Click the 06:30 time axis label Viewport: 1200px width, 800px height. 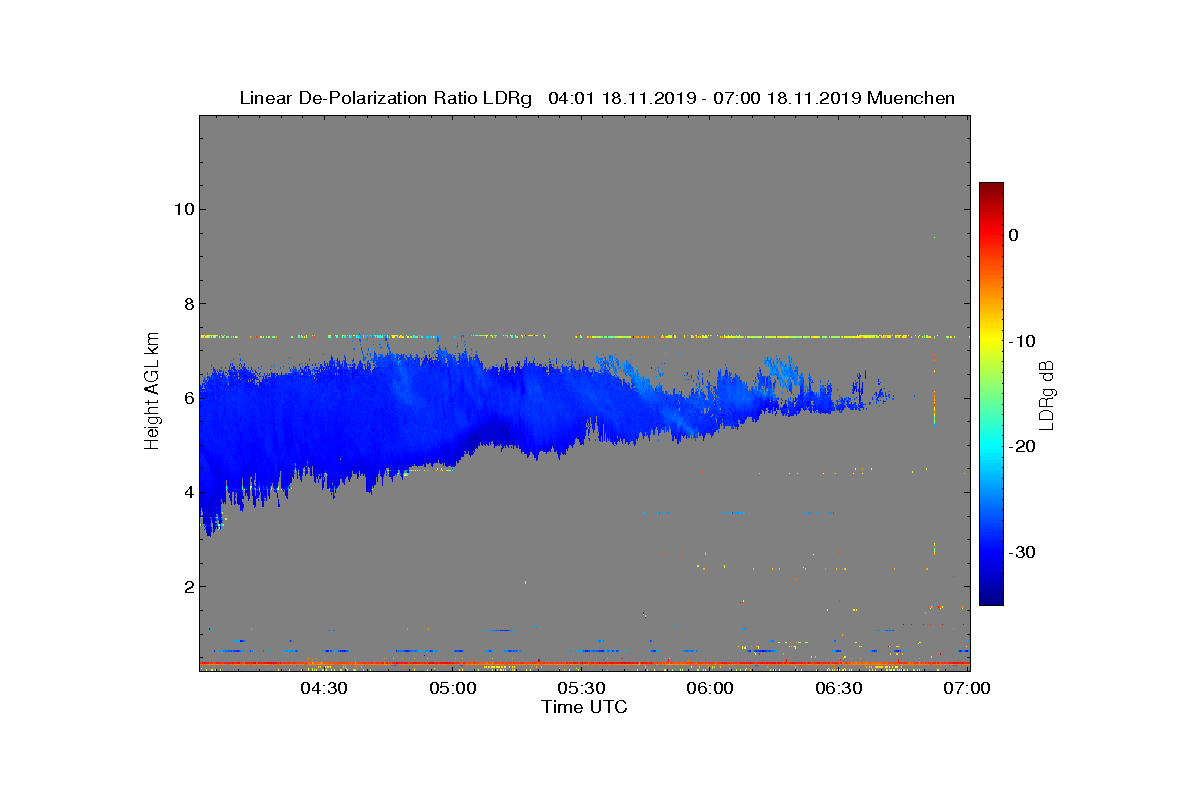point(840,688)
